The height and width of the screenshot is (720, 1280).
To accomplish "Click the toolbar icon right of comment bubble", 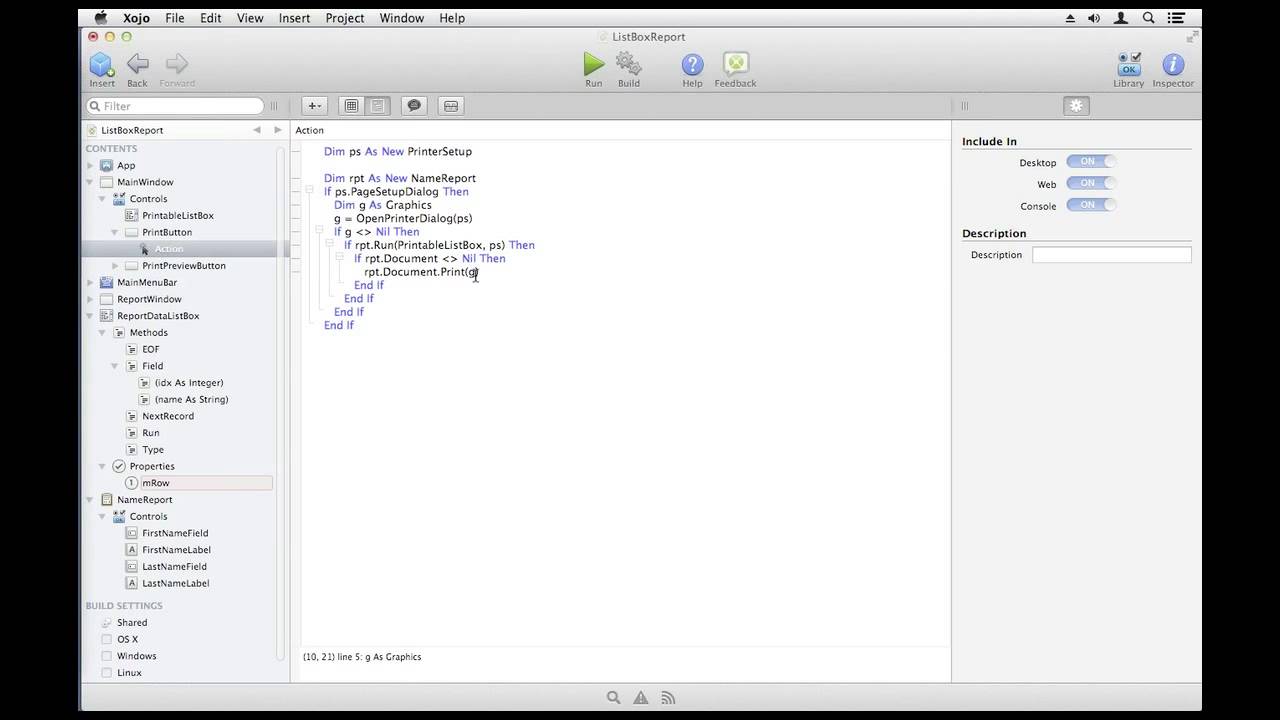I will [451, 106].
